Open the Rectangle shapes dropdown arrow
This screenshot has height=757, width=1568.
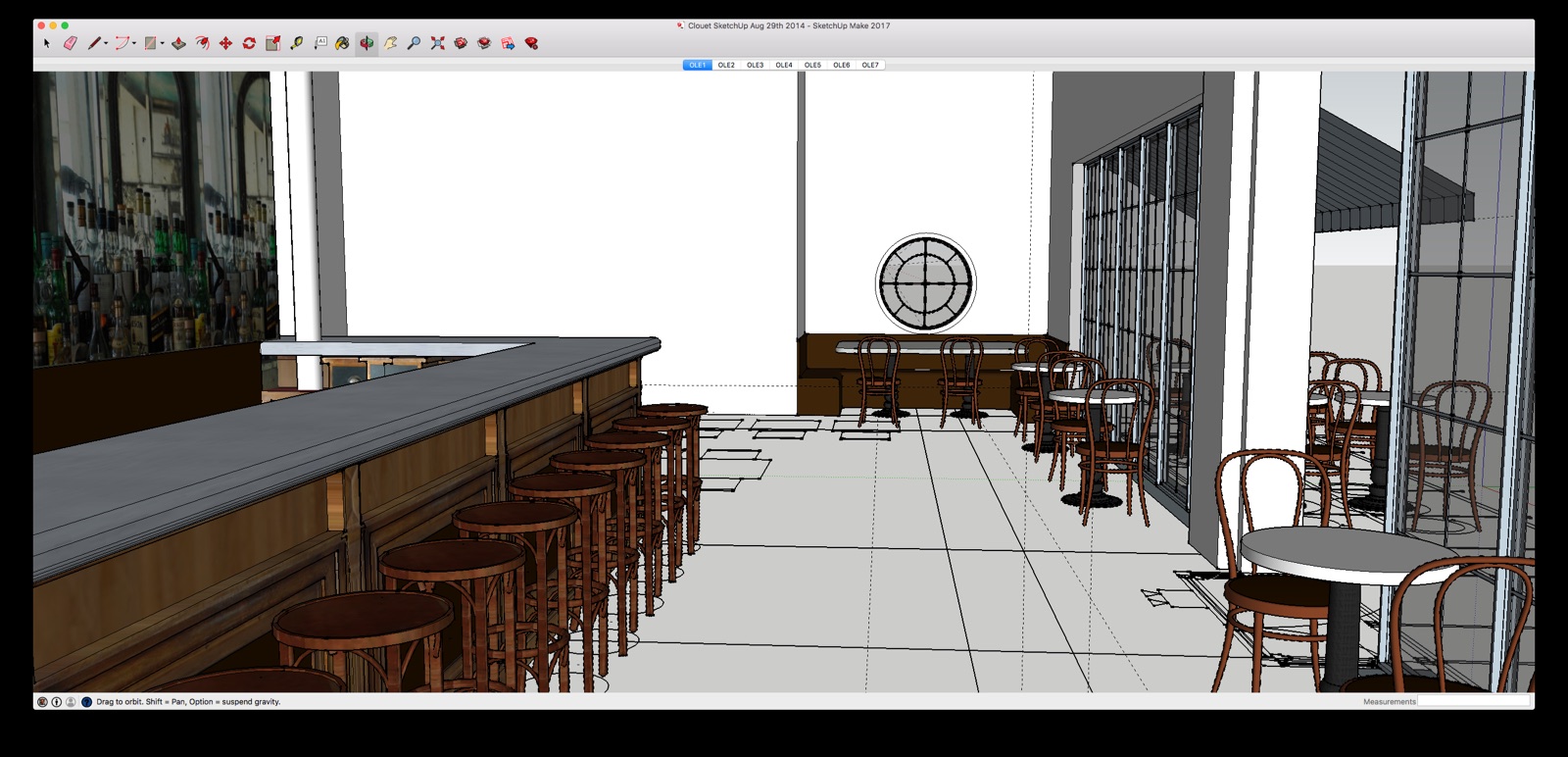pyautogui.click(x=162, y=43)
